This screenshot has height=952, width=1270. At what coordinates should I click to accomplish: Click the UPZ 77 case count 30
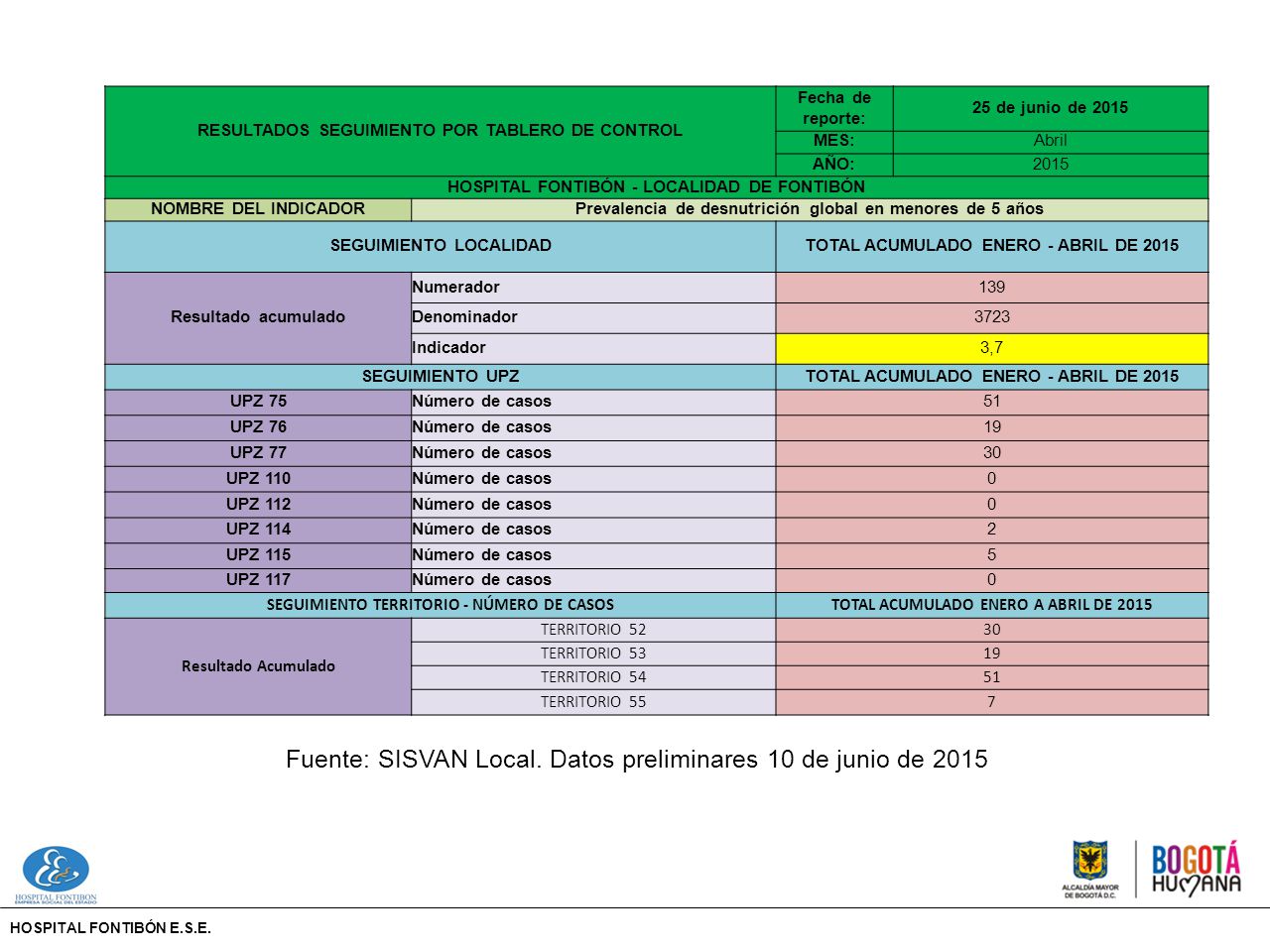[992, 453]
